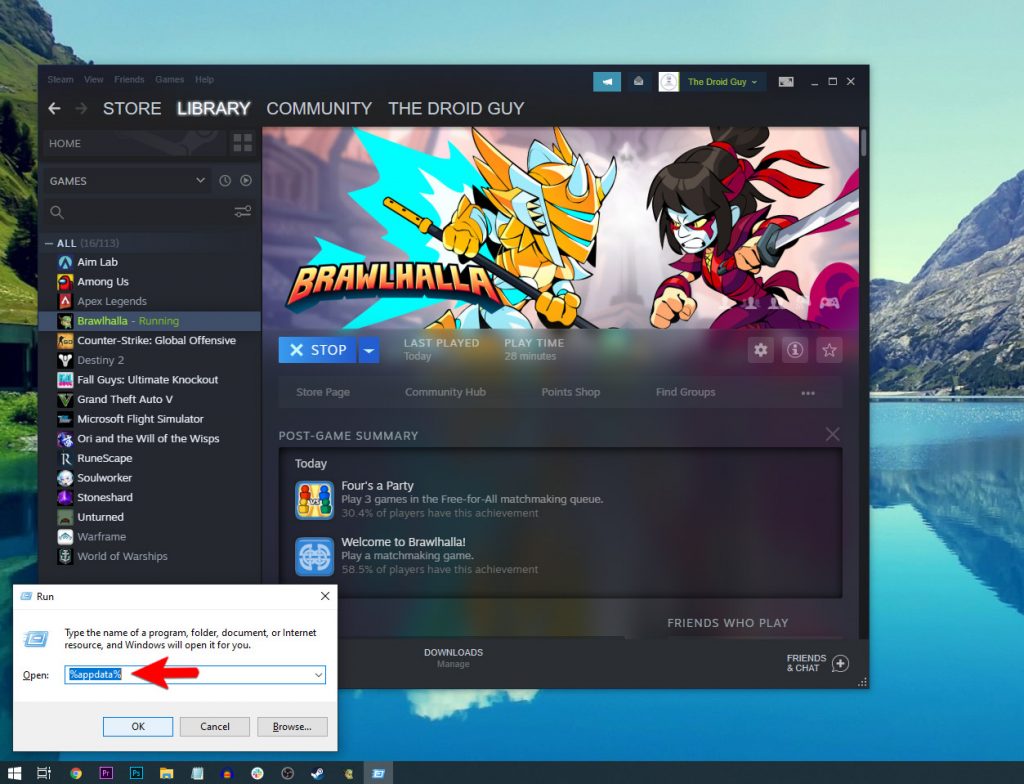This screenshot has width=1024, height=784.
Task: Open the Steam inbox envelope icon
Action: [x=639, y=82]
